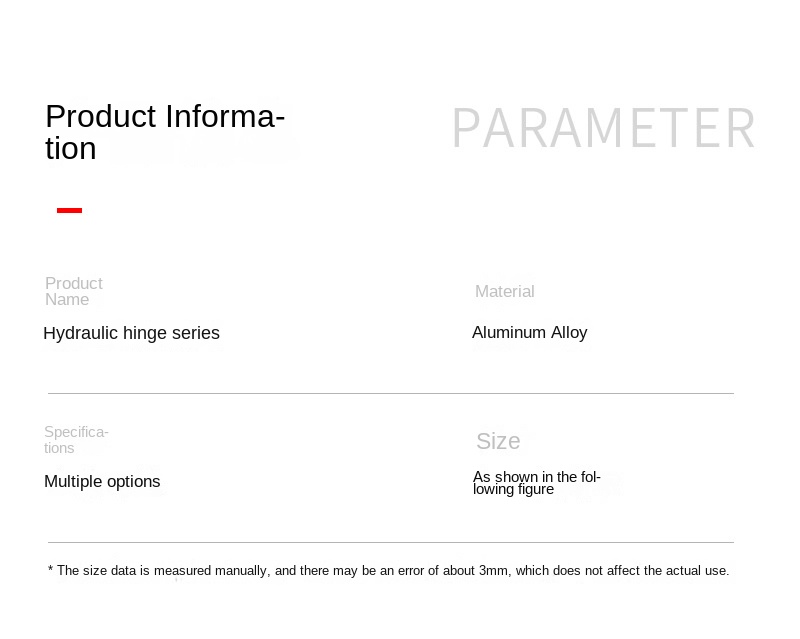Click the large PARAMETER title text
Image resolution: width=800 pixels, height=639 pixels.
603,129
